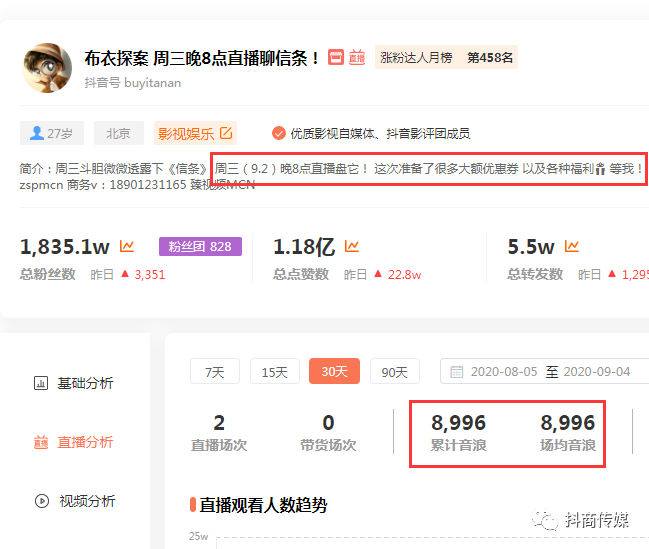This screenshot has width=649, height=549.
Task: Click the 22.8w likes increase figure
Action: coord(404,274)
